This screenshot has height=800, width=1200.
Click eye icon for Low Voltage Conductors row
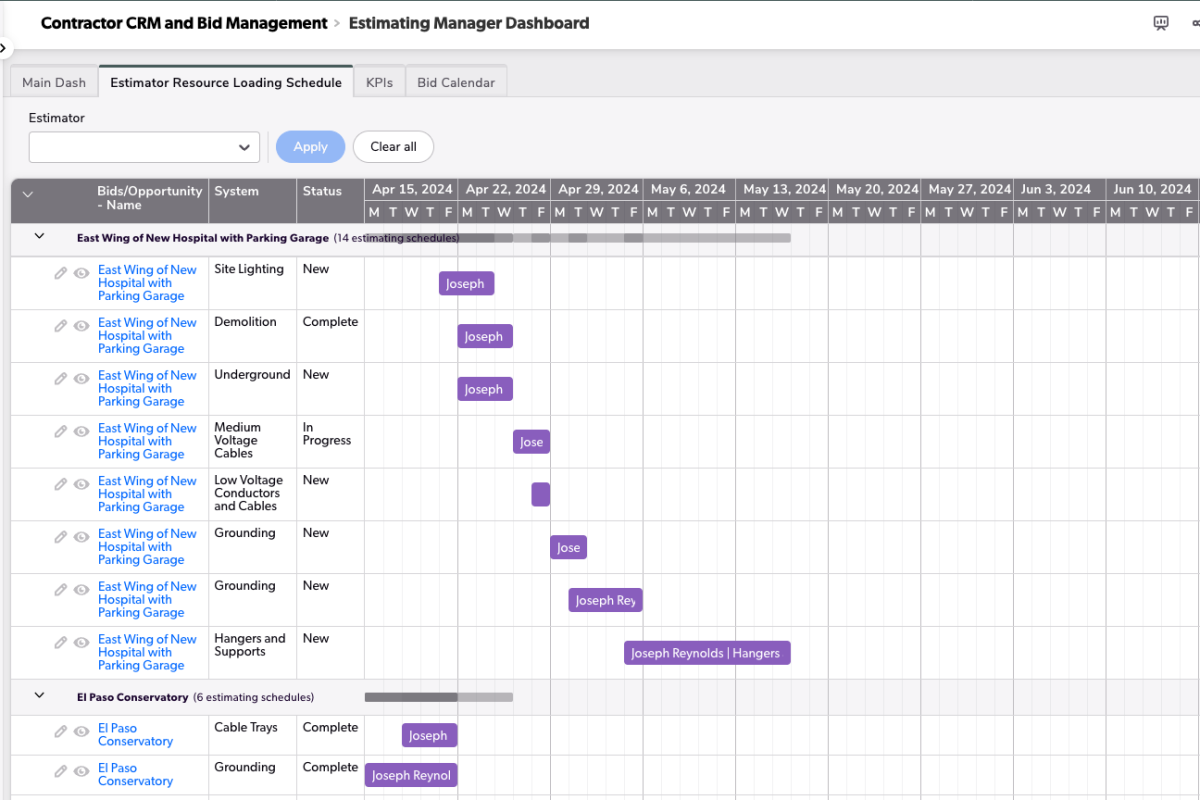coord(81,484)
